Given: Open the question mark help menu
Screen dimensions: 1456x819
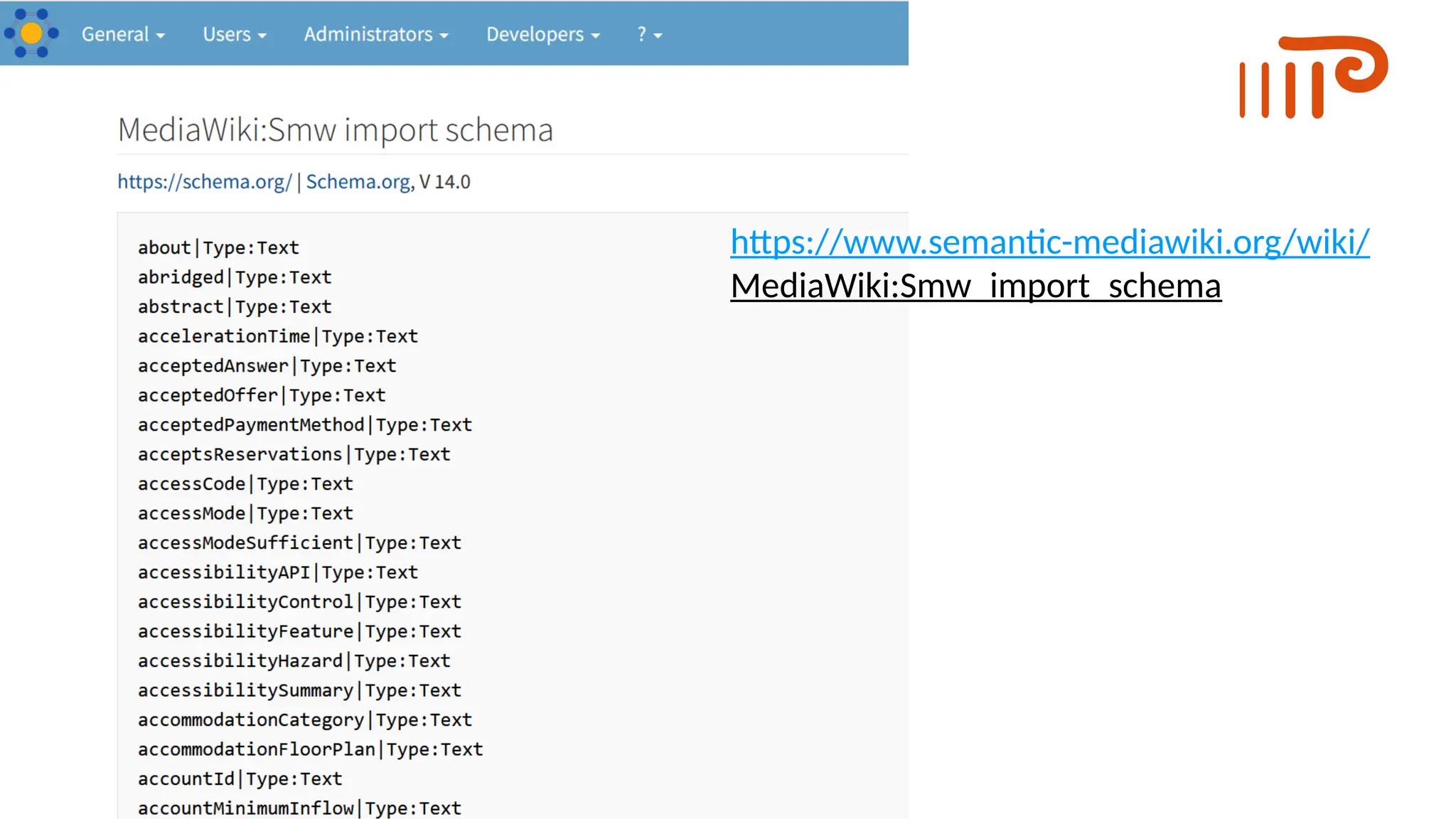Looking at the screenshot, I should point(649,34).
